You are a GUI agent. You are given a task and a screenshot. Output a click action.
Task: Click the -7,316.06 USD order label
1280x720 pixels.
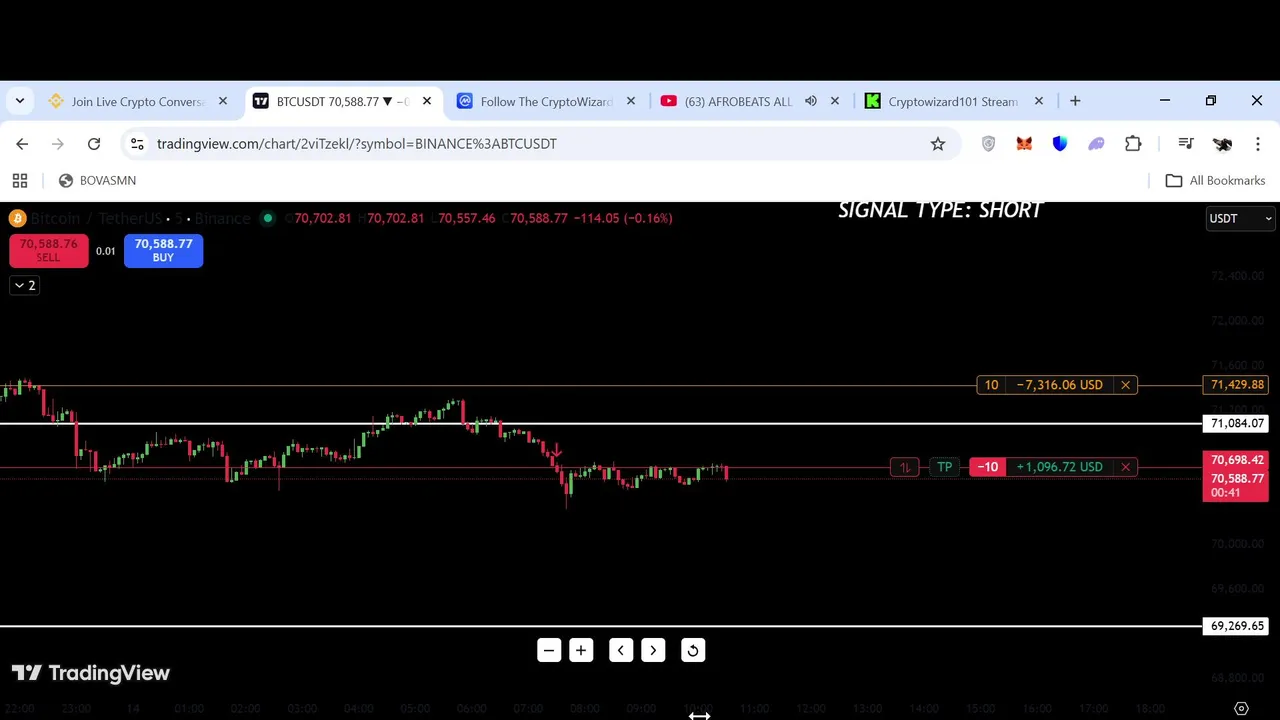pyautogui.click(x=1059, y=385)
